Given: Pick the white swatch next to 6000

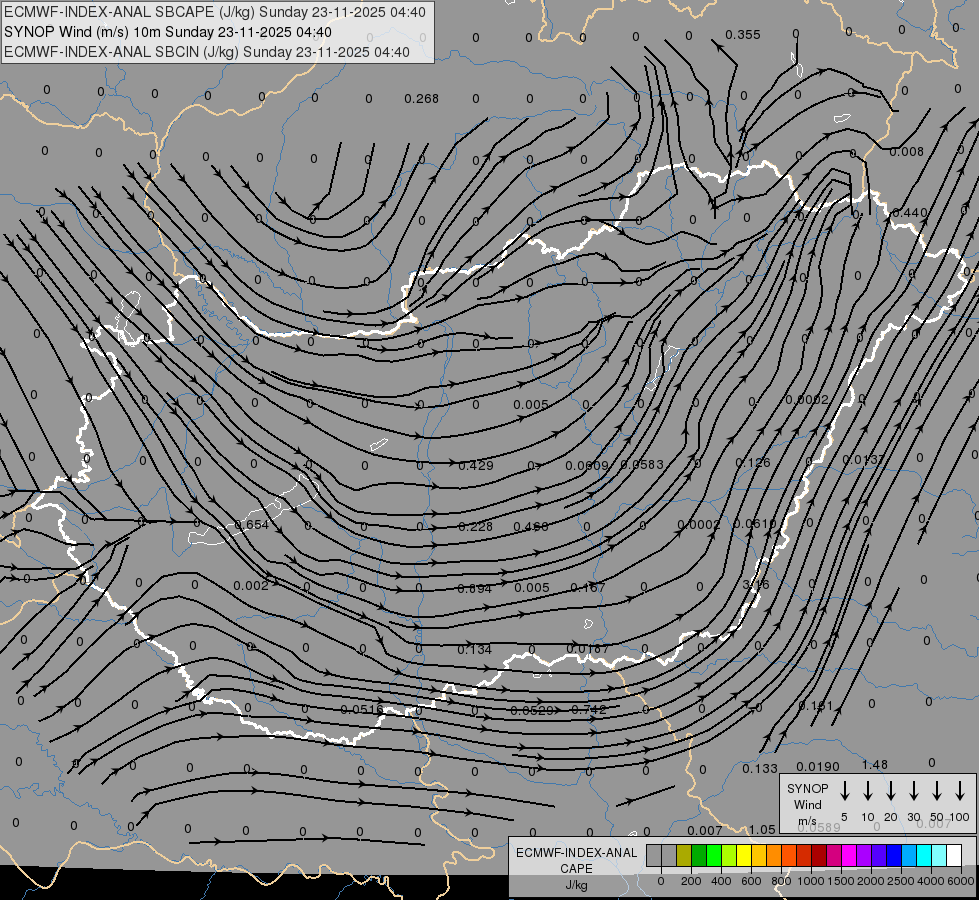Looking at the screenshot, I should [954, 855].
